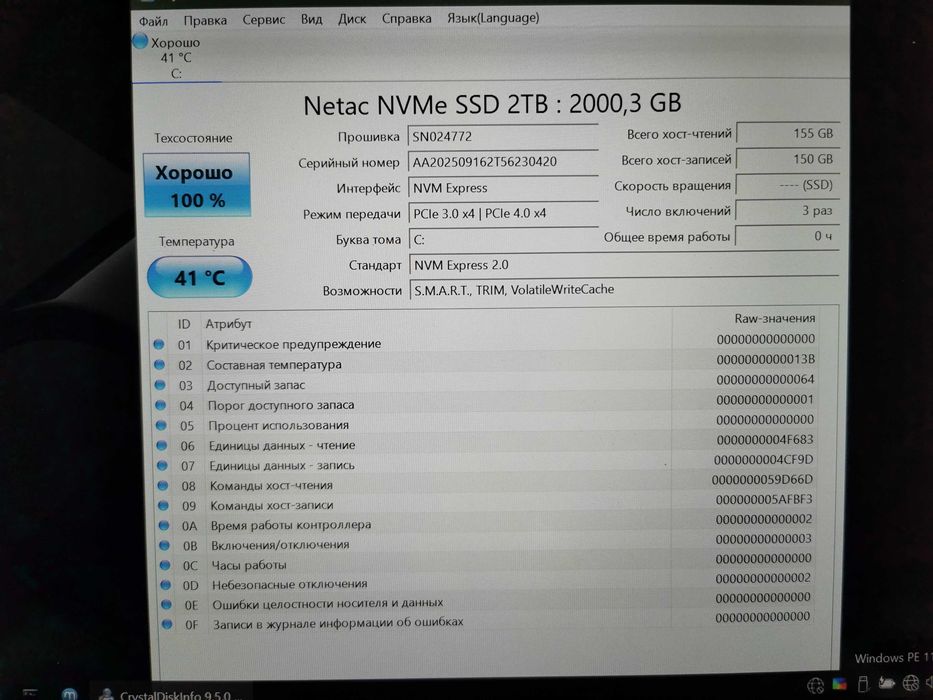
Task: Click the Температура label
Action: point(196,242)
